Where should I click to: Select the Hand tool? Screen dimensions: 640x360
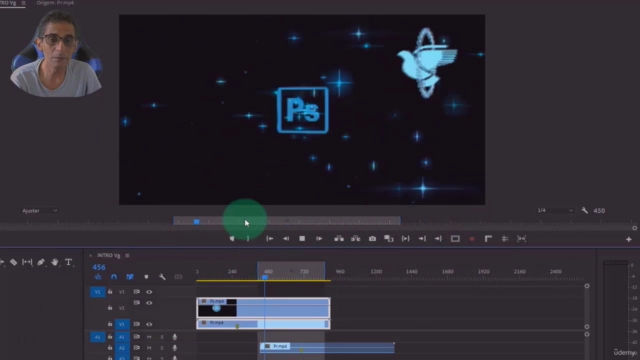pyautogui.click(x=54, y=262)
